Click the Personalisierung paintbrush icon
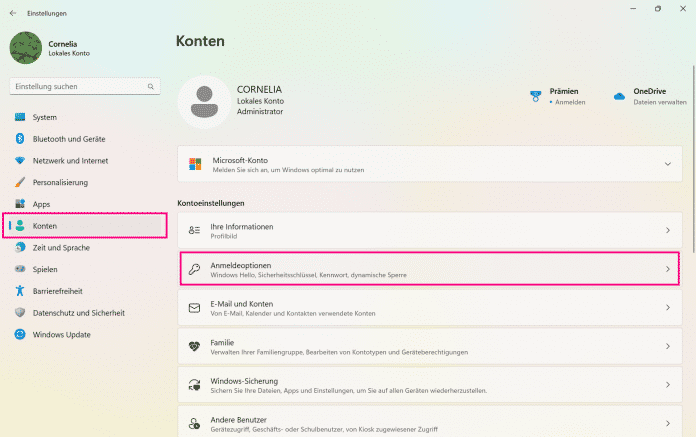Image resolution: width=696 pixels, height=437 pixels. click(19, 183)
